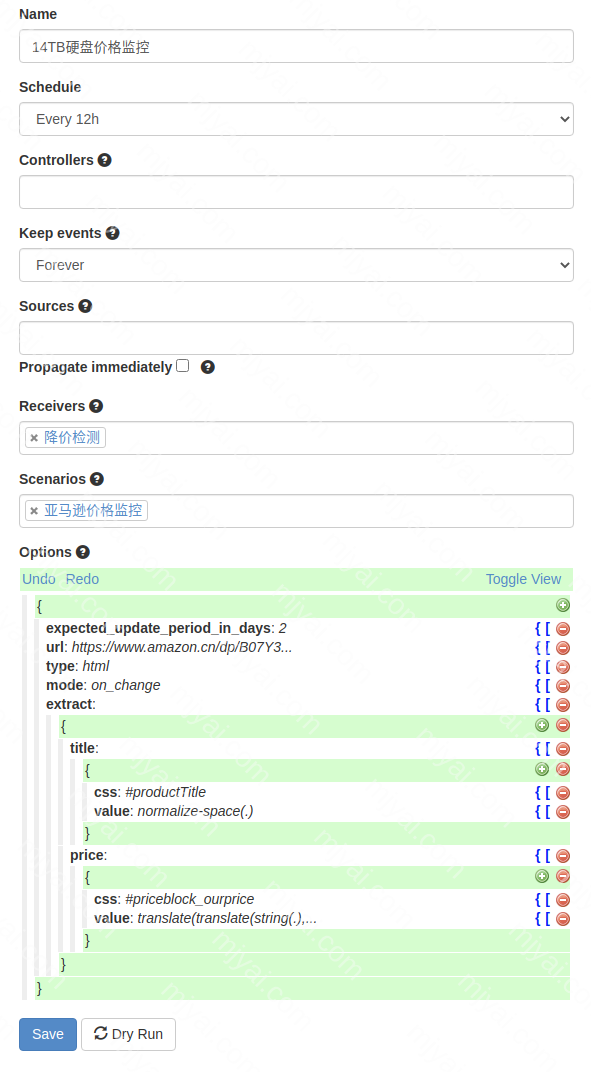This screenshot has width=591, height=1072.
Task: Delete the url option via red minus
Action: tap(563, 648)
